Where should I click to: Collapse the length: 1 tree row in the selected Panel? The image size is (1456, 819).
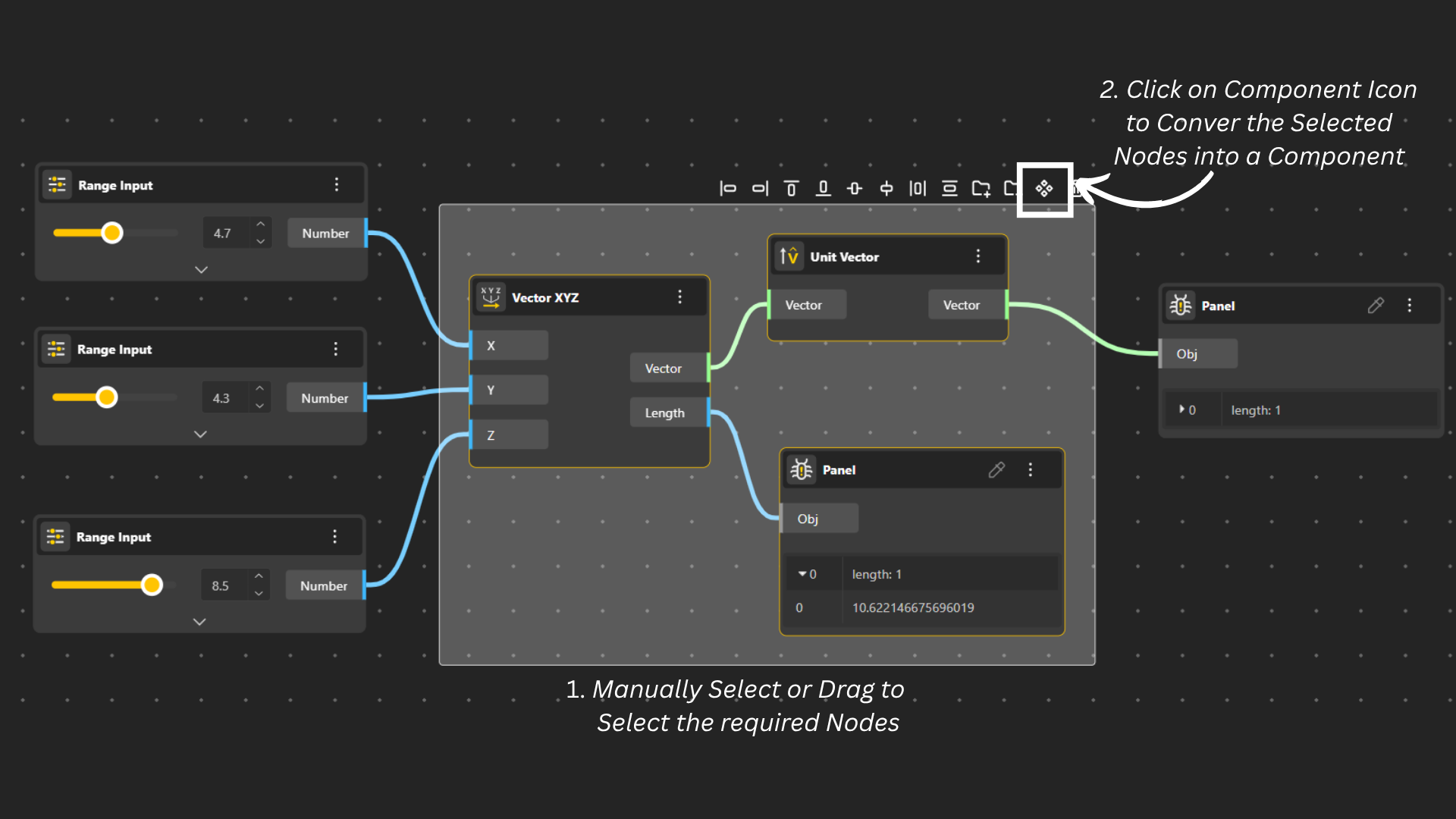pyautogui.click(x=802, y=574)
